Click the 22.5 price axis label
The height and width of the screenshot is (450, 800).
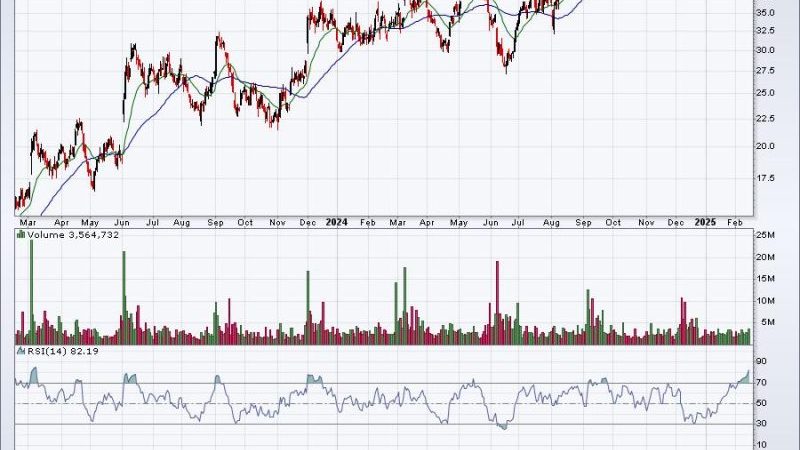(x=766, y=118)
